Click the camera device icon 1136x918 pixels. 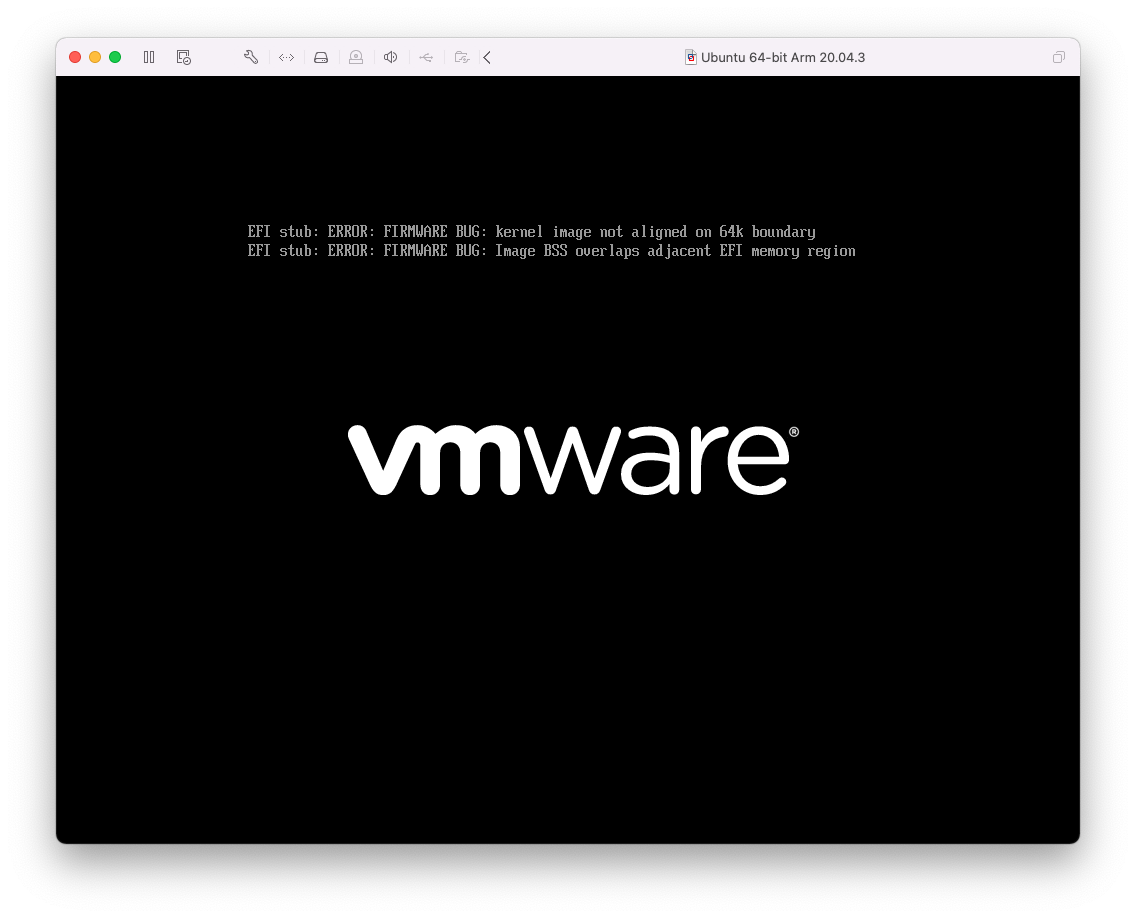pos(356,57)
